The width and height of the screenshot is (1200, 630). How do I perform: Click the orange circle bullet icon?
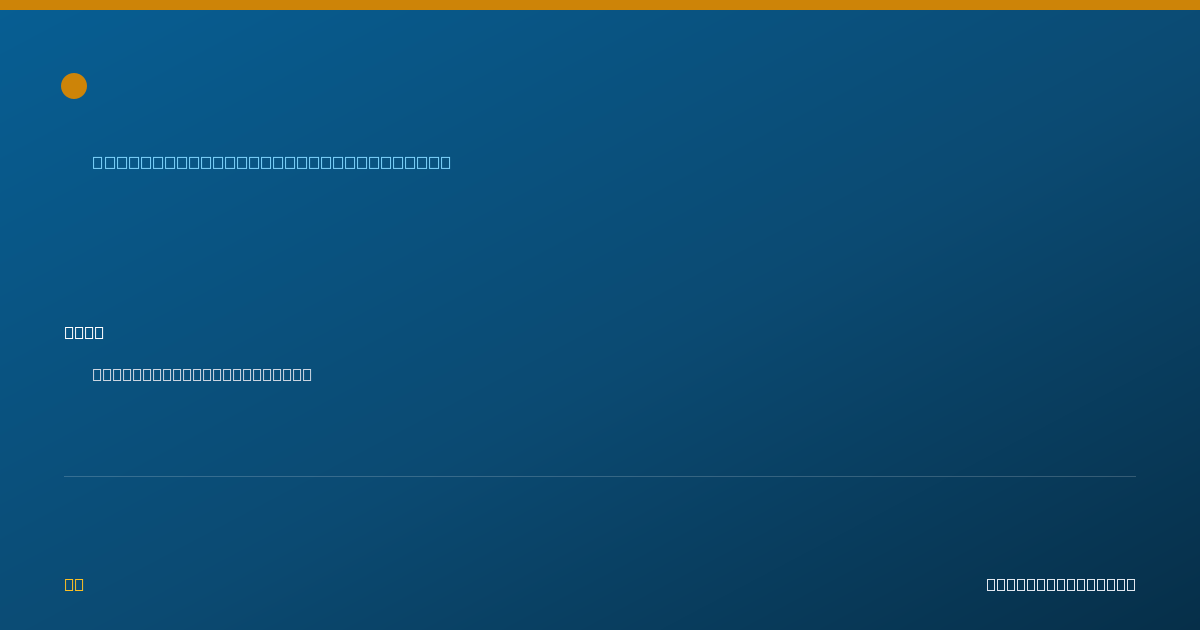(74, 86)
